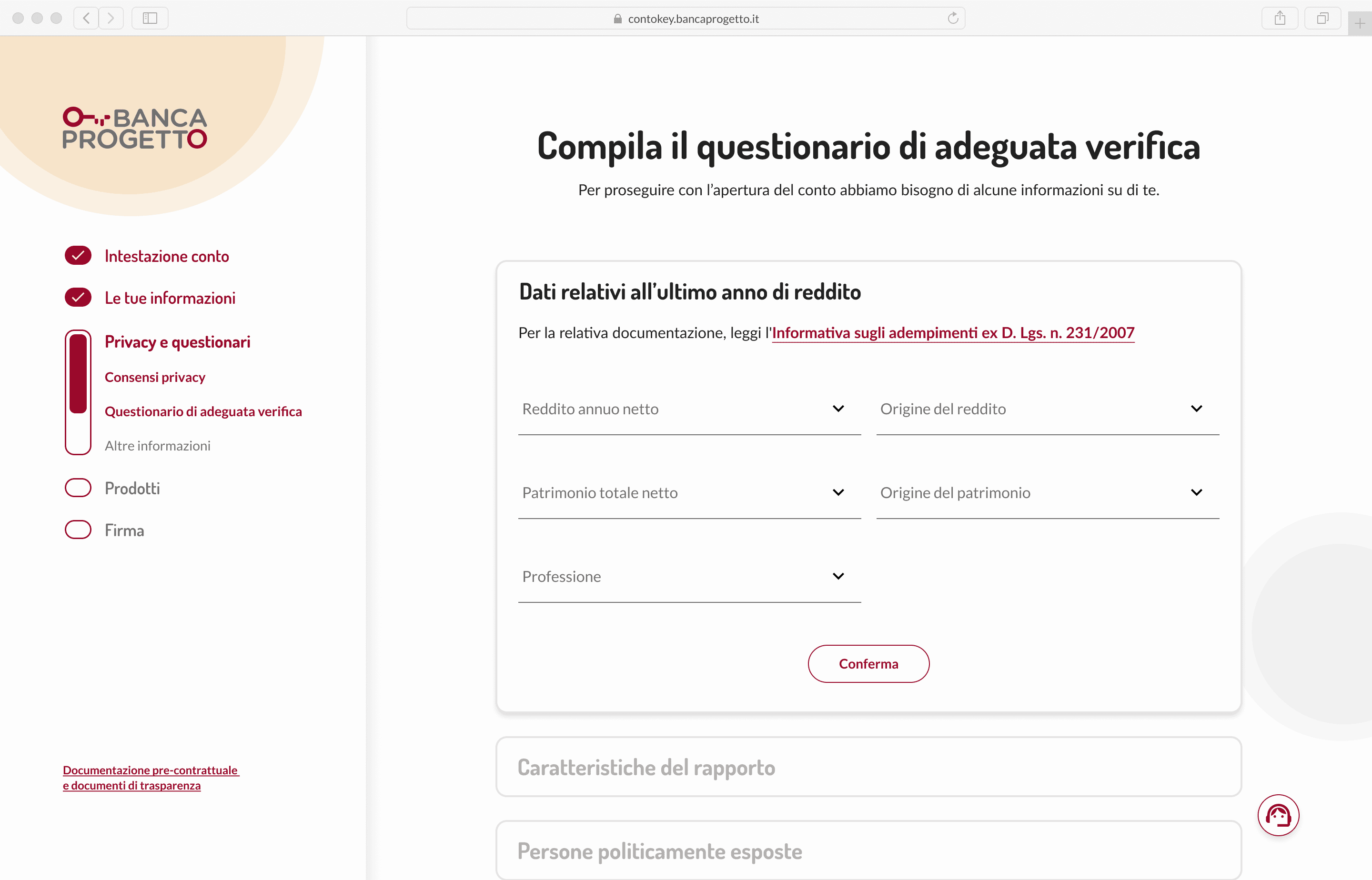
Task: Open the customer support headset chat icon
Action: 1278,815
